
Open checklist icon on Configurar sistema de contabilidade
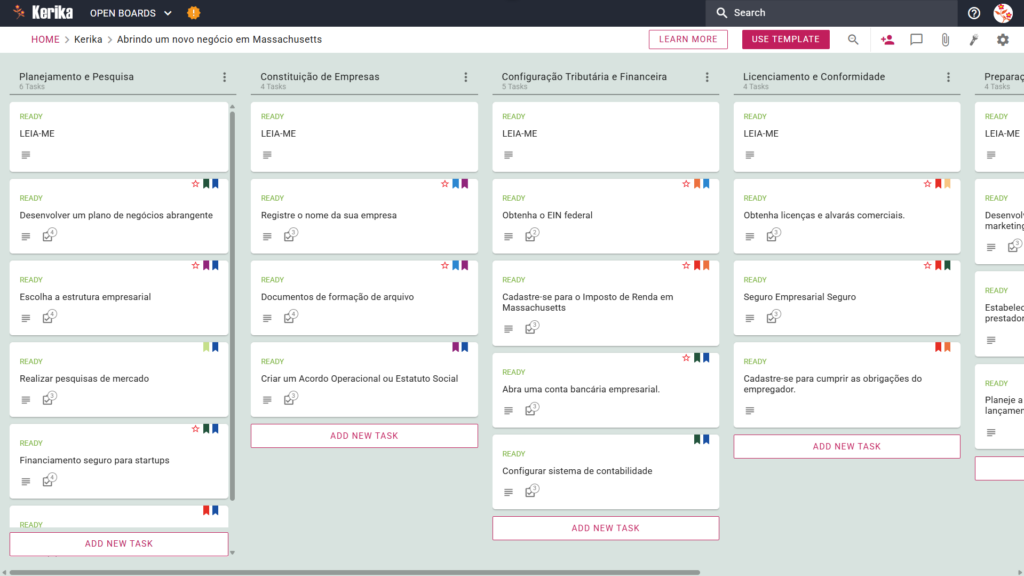532,491
